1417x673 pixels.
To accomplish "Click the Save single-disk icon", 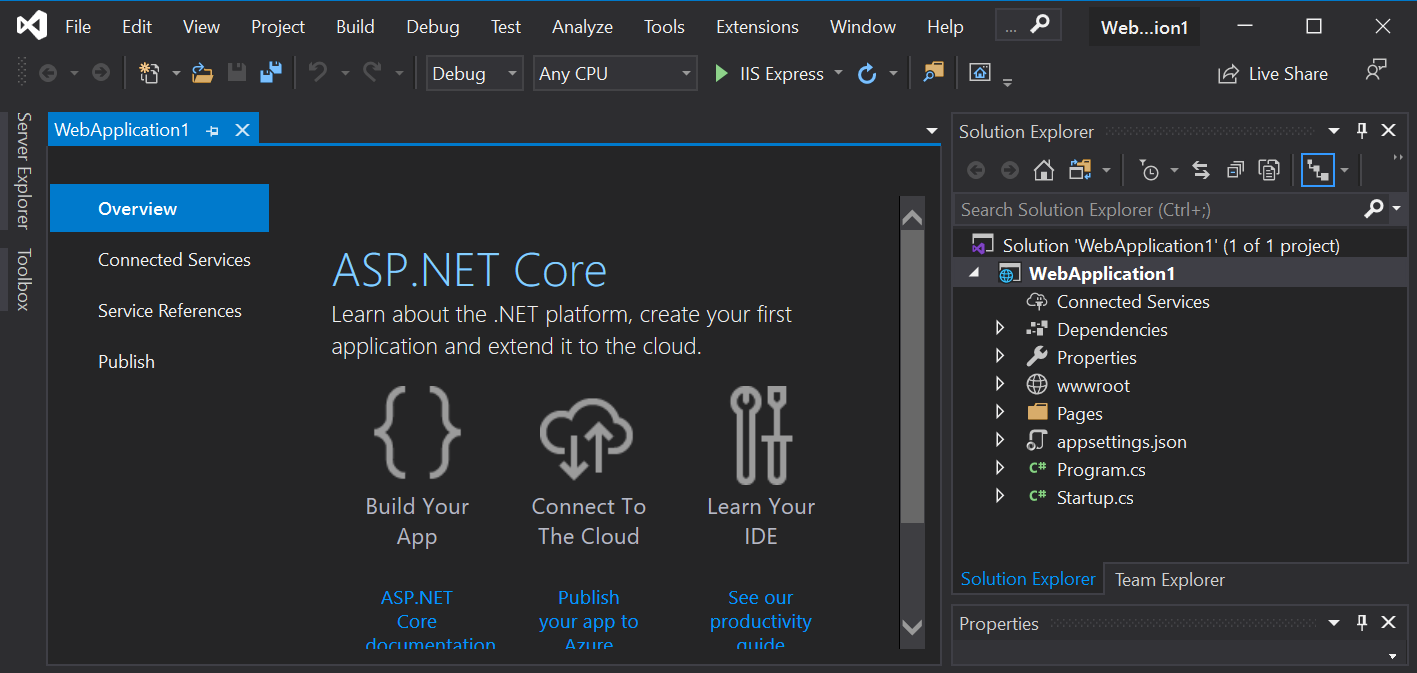I will [x=237, y=72].
